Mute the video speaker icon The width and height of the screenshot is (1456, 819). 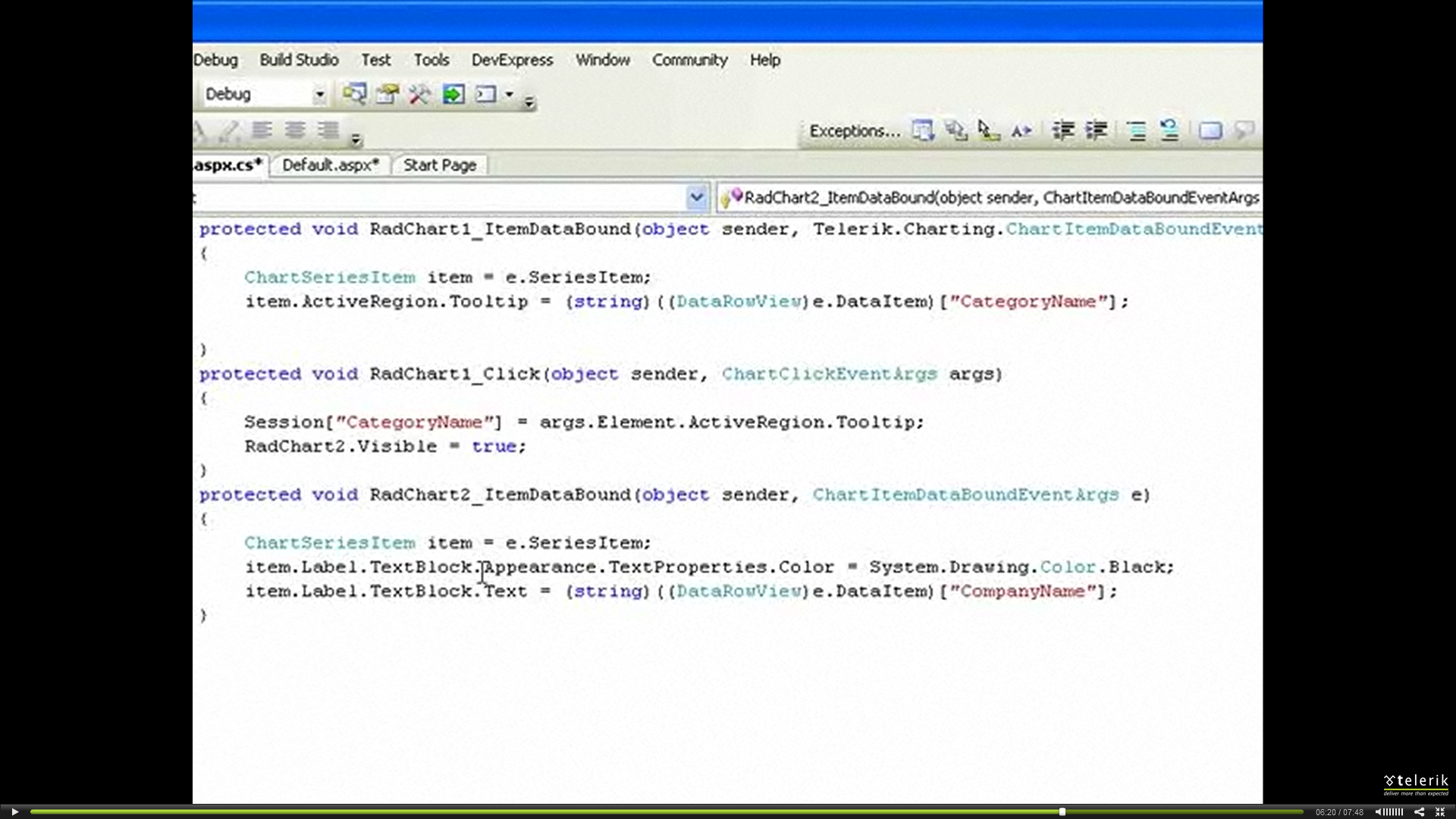(1379, 811)
